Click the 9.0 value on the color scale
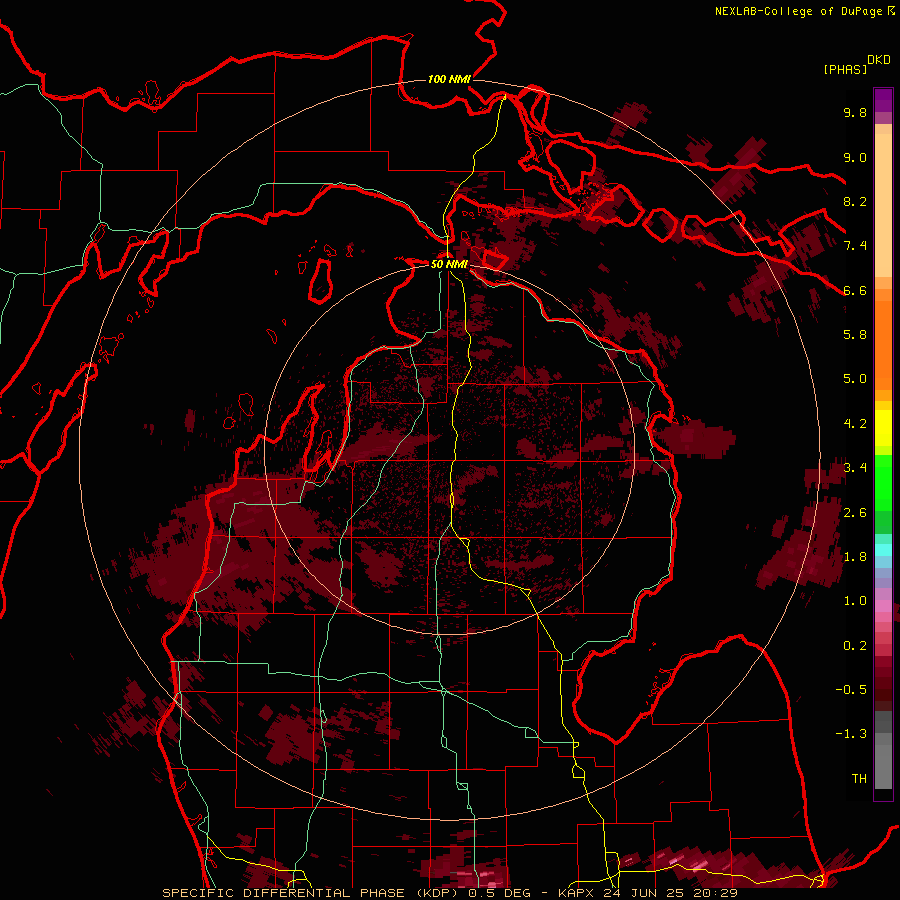The width and height of the screenshot is (900, 900). point(855,157)
